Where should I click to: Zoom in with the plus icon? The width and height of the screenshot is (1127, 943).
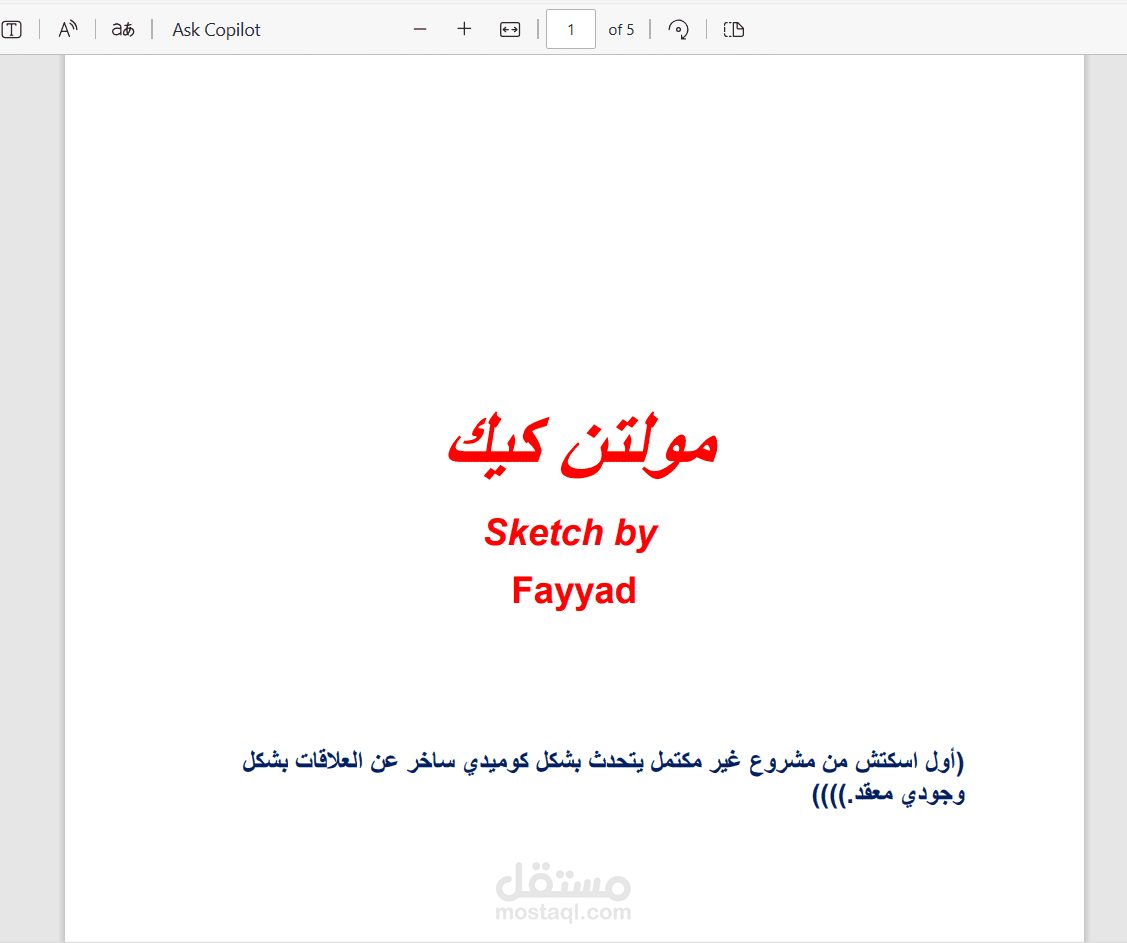[x=464, y=29]
